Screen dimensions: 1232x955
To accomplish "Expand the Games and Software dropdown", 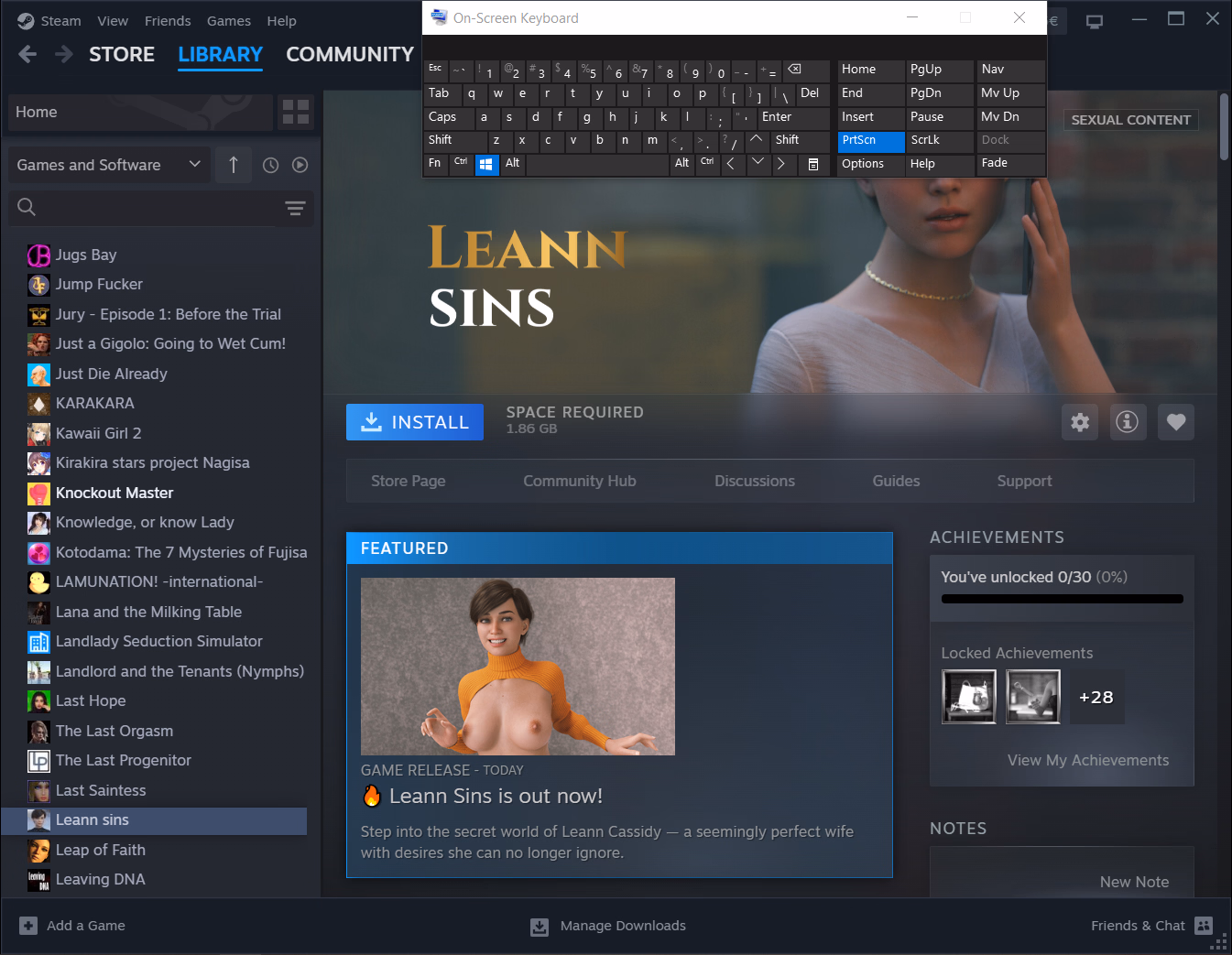I will click(x=109, y=165).
